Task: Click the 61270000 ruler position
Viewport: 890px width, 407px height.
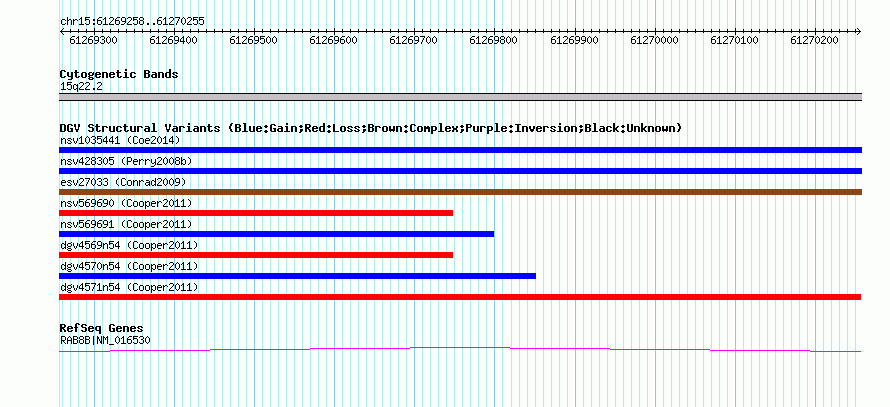Action: 654,40
